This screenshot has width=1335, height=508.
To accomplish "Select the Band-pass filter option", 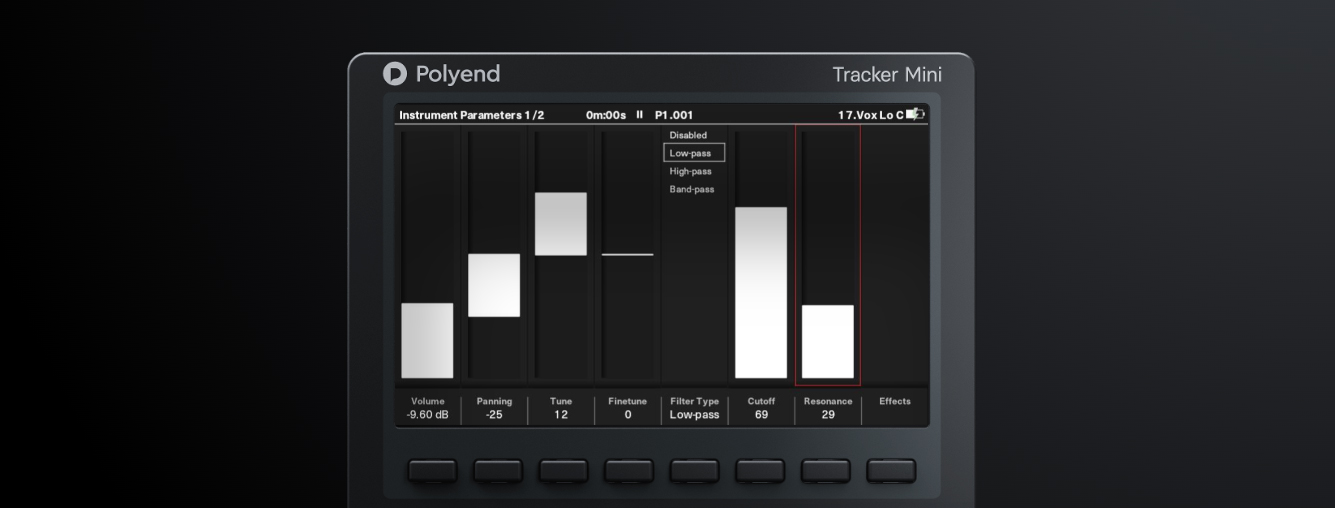I will [692, 189].
